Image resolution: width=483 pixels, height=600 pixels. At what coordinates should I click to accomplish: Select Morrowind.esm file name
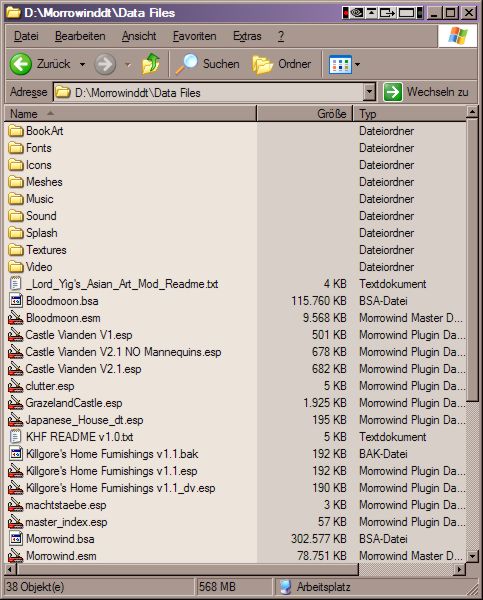[x=61, y=556]
